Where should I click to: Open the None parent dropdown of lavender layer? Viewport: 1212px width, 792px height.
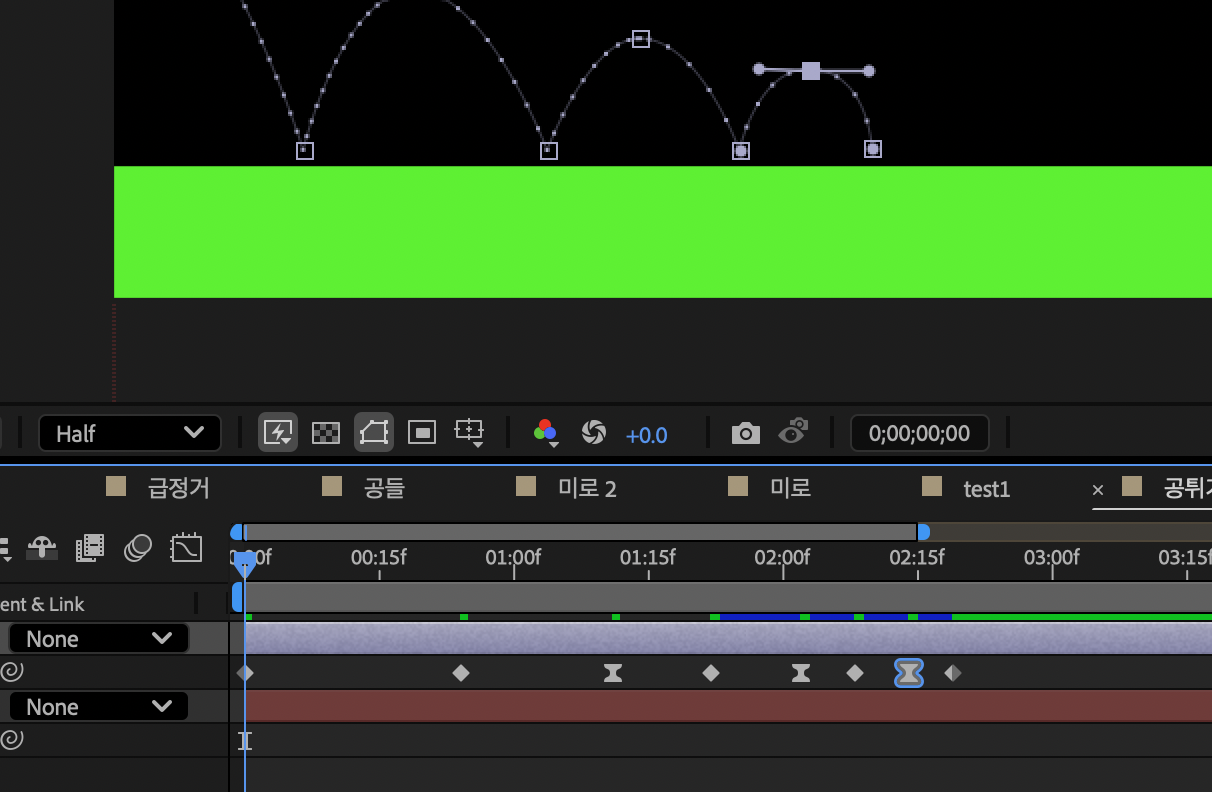click(99, 639)
